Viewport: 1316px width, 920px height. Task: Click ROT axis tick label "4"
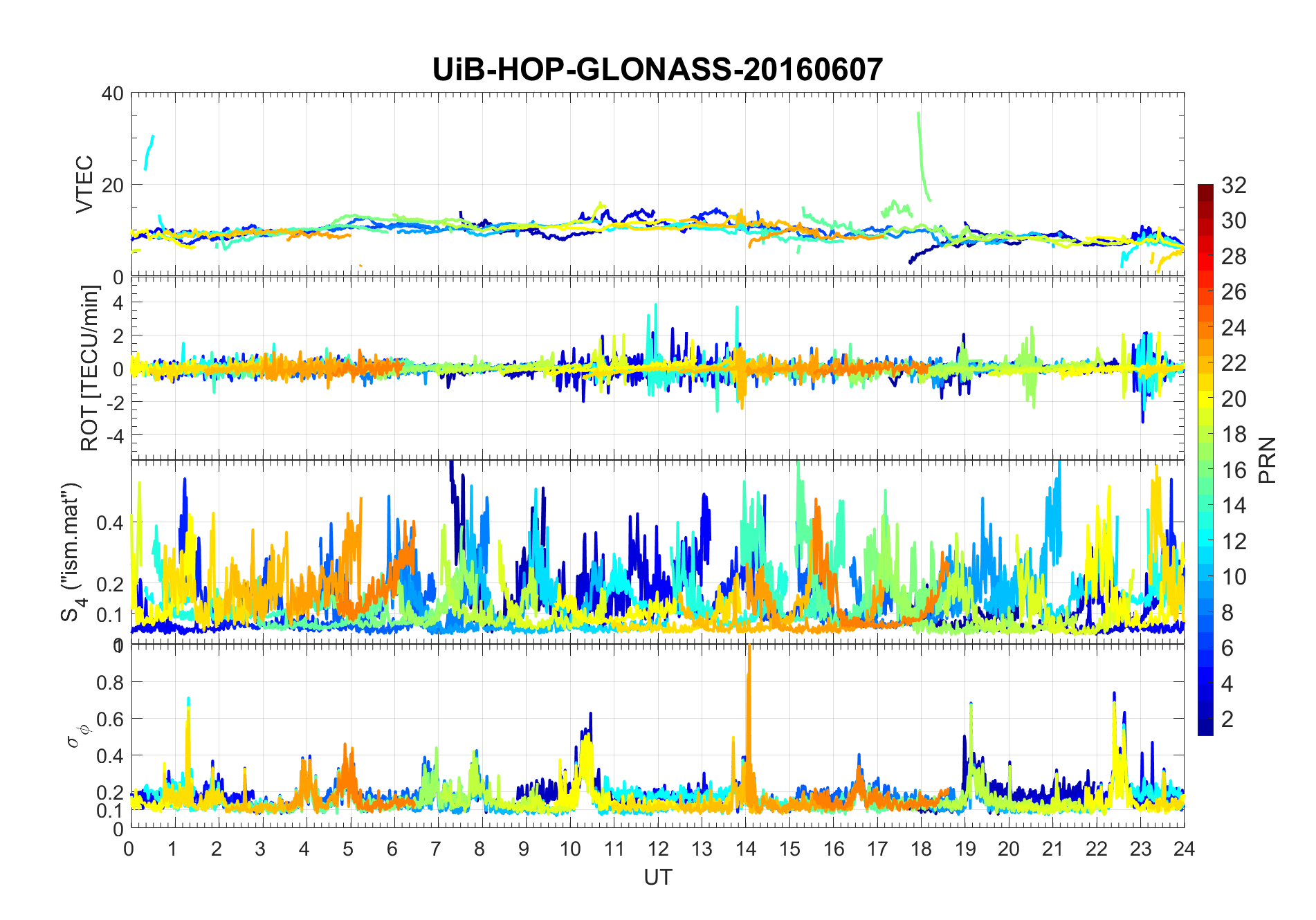118,302
